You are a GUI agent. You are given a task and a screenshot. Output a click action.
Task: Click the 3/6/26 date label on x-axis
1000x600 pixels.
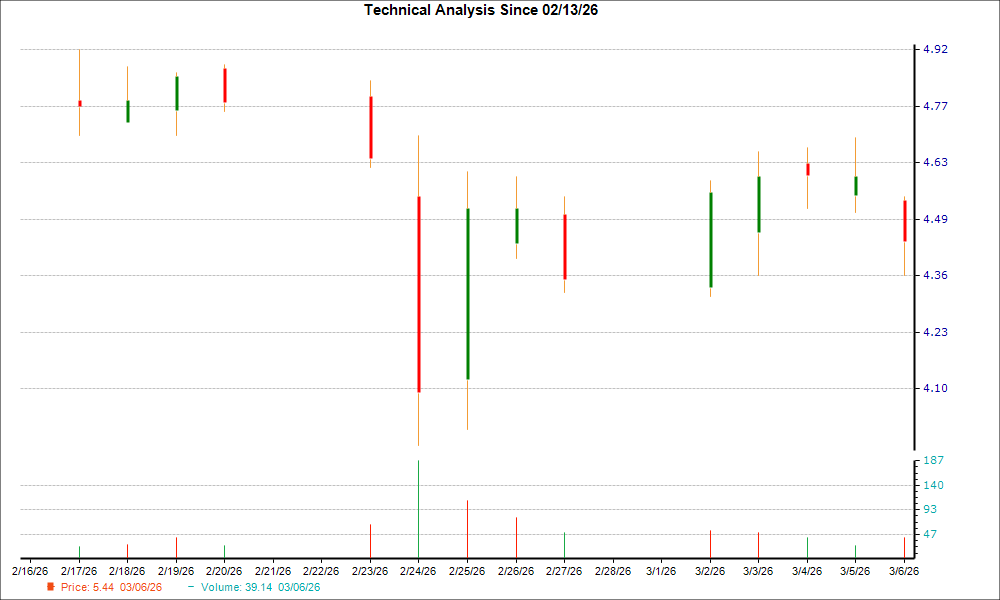(903, 571)
